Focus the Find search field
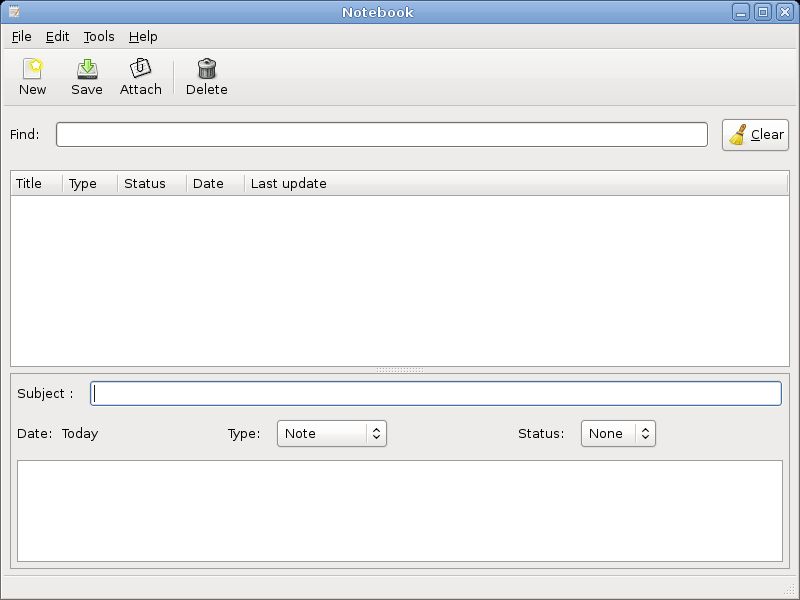The height and width of the screenshot is (600, 800). pos(382,134)
